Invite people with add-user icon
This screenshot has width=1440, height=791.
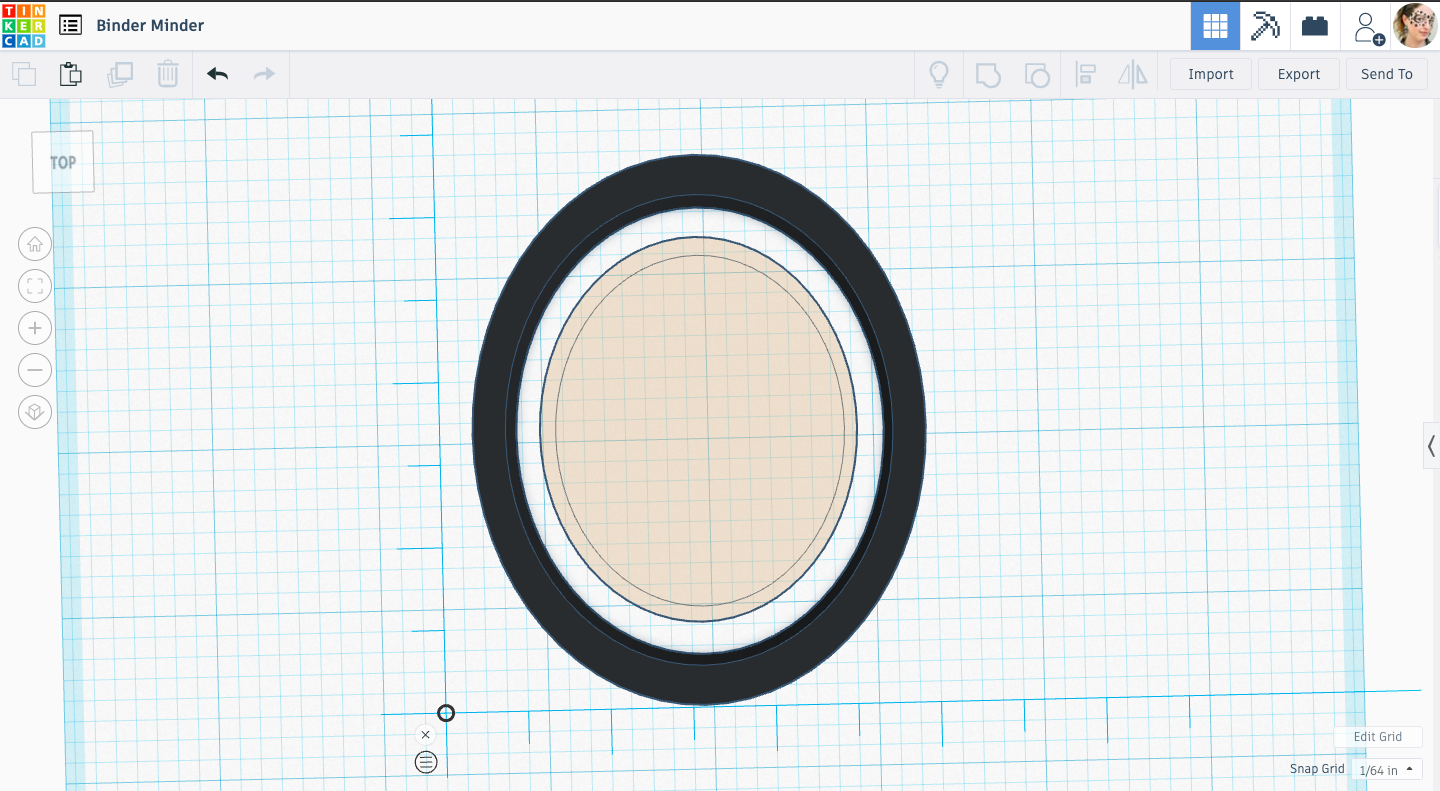[x=1368, y=27]
